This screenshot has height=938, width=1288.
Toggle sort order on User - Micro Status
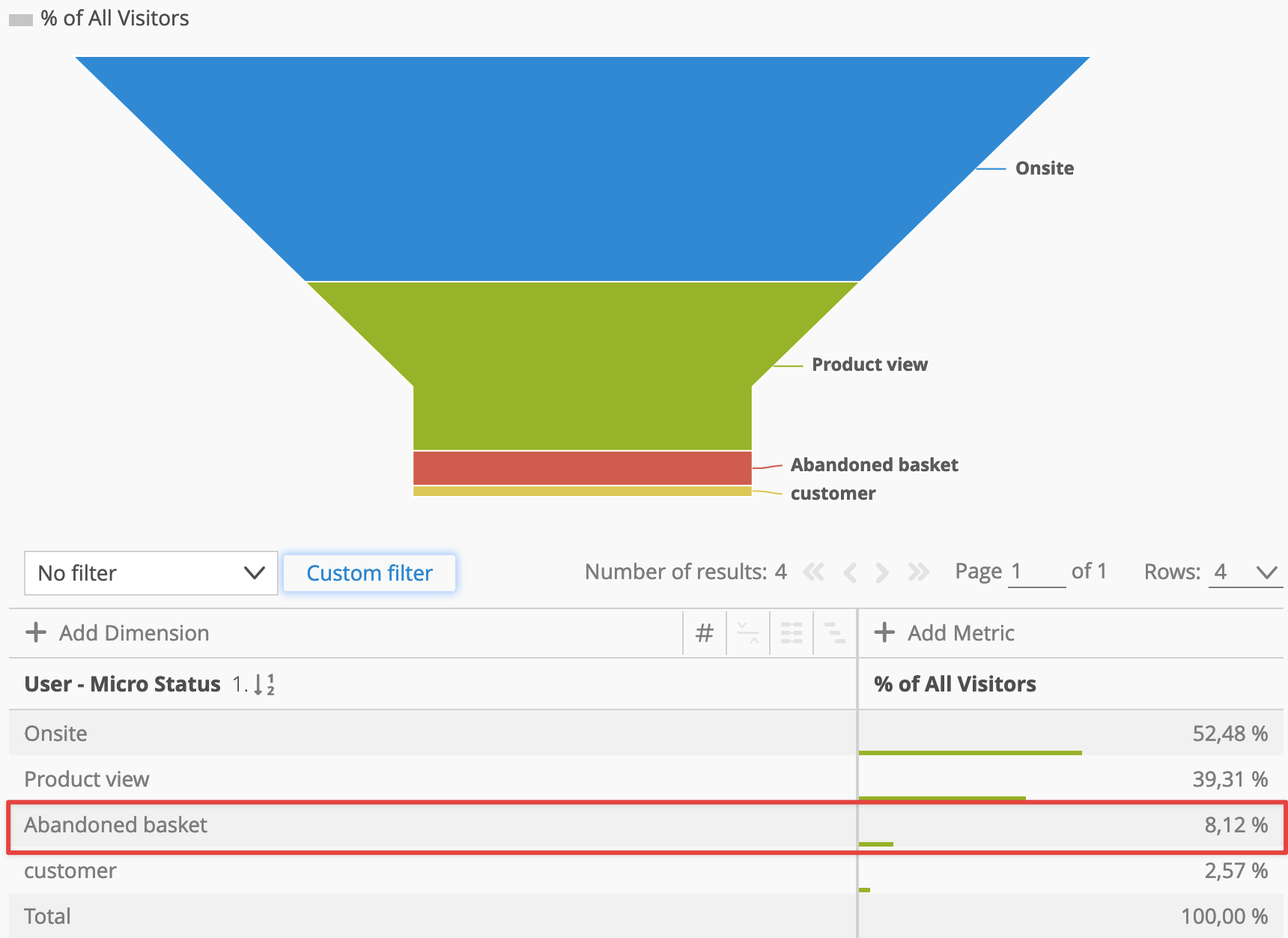264,684
